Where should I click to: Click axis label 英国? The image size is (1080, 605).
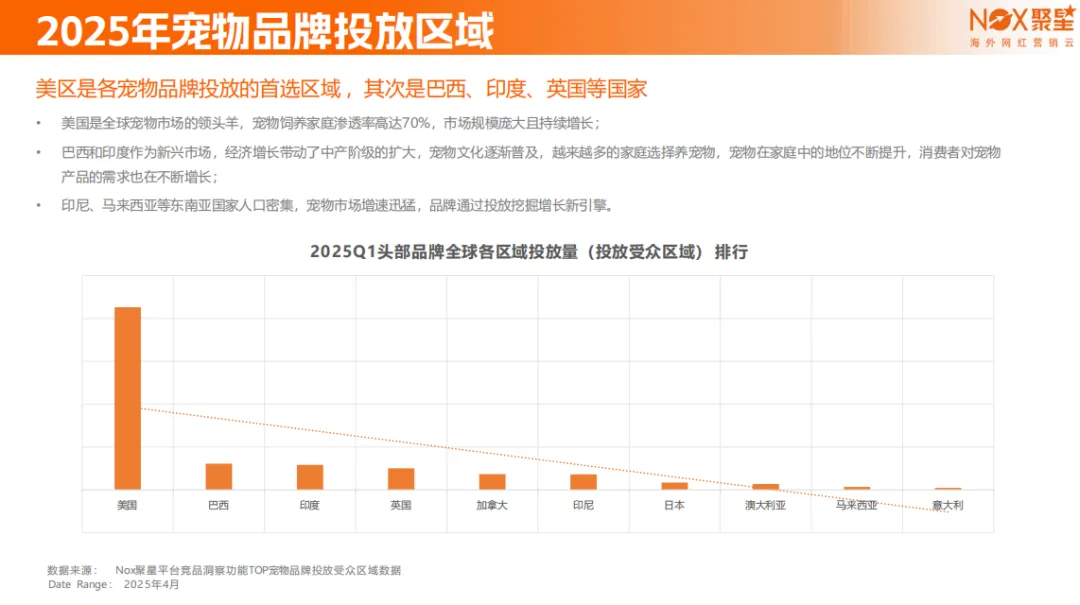click(x=401, y=506)
